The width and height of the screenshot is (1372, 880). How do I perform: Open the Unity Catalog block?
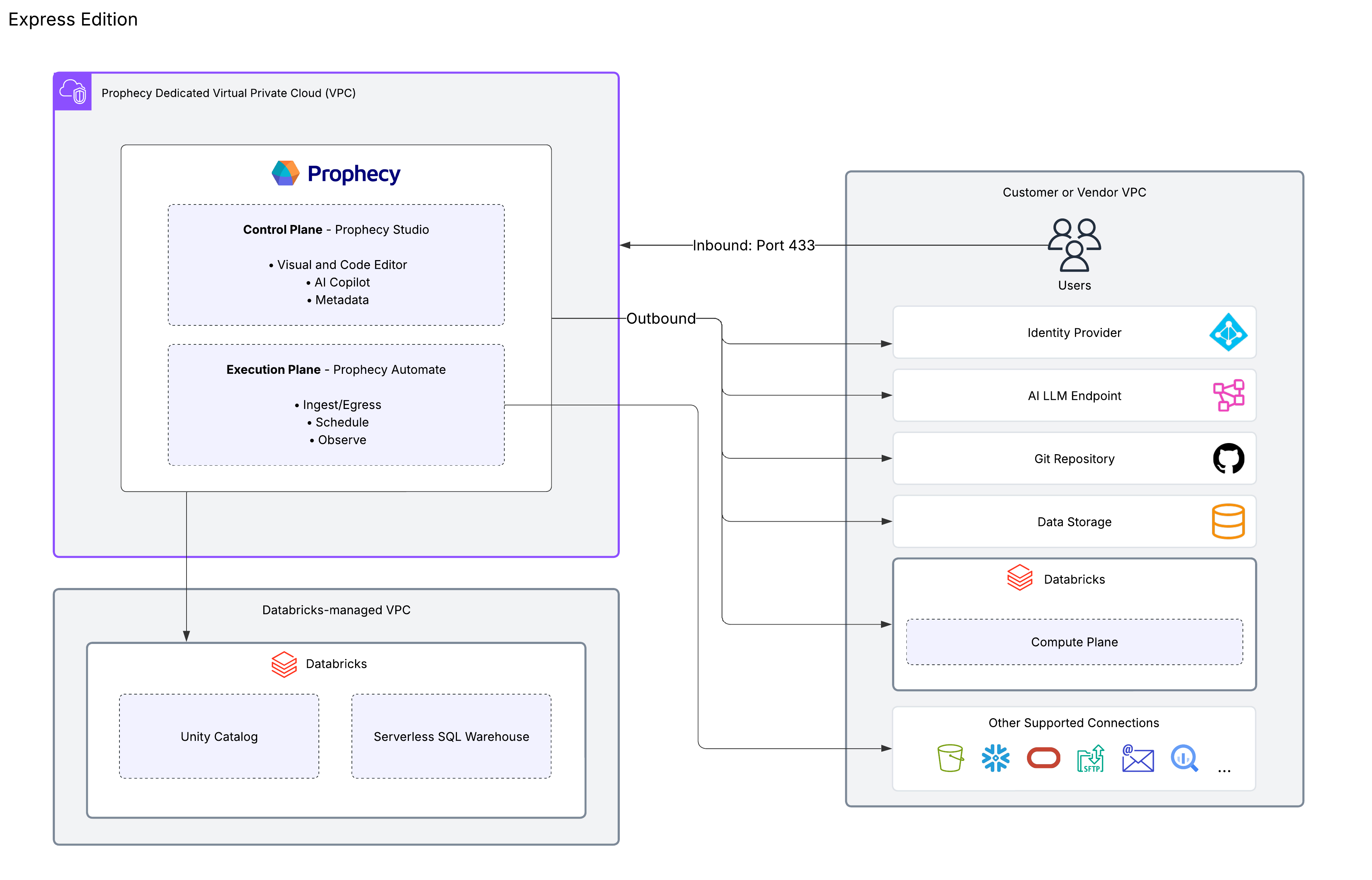[219, 737]
